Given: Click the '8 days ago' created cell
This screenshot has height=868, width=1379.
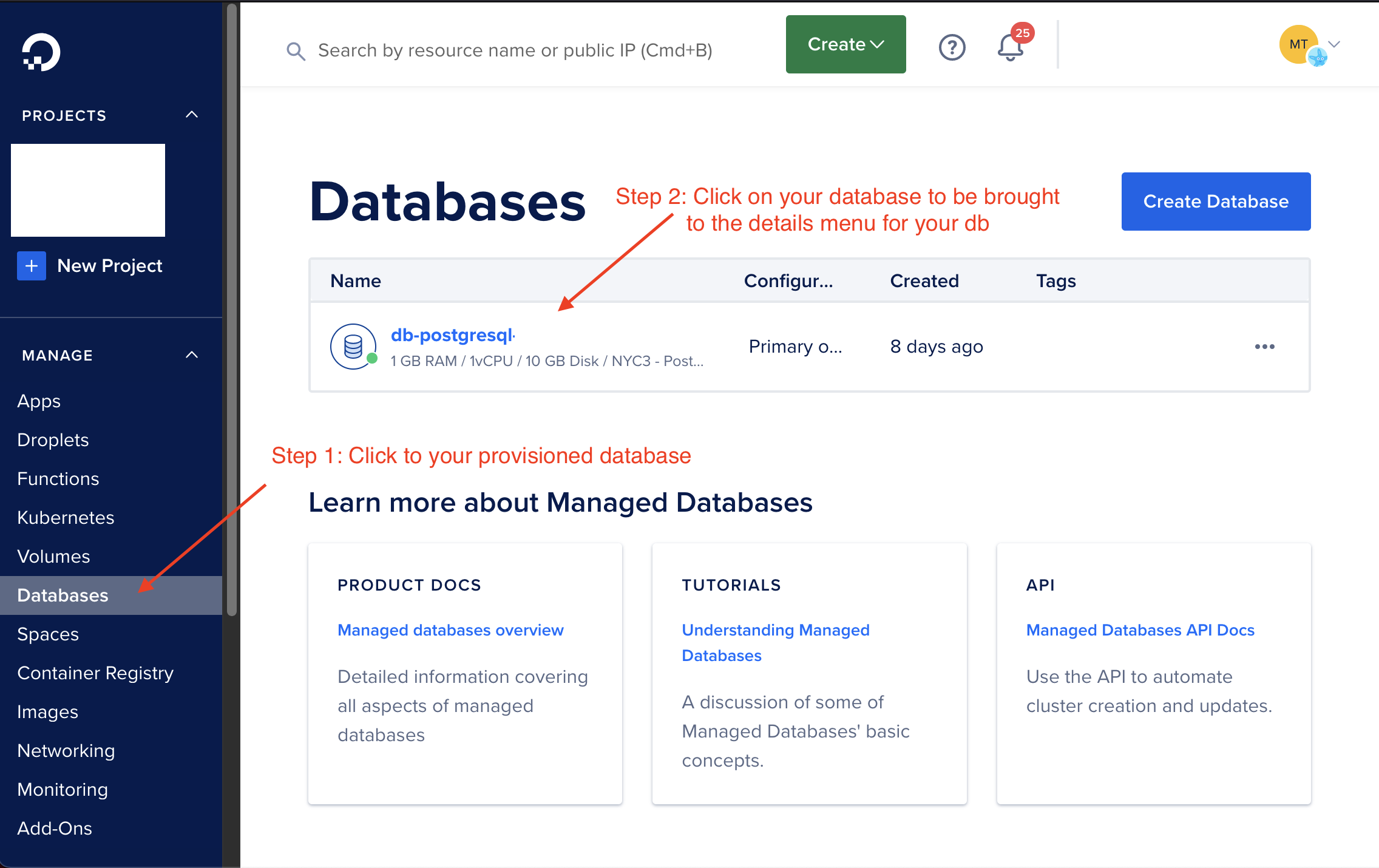Looking at the screenshot, I should coord(937,347).
